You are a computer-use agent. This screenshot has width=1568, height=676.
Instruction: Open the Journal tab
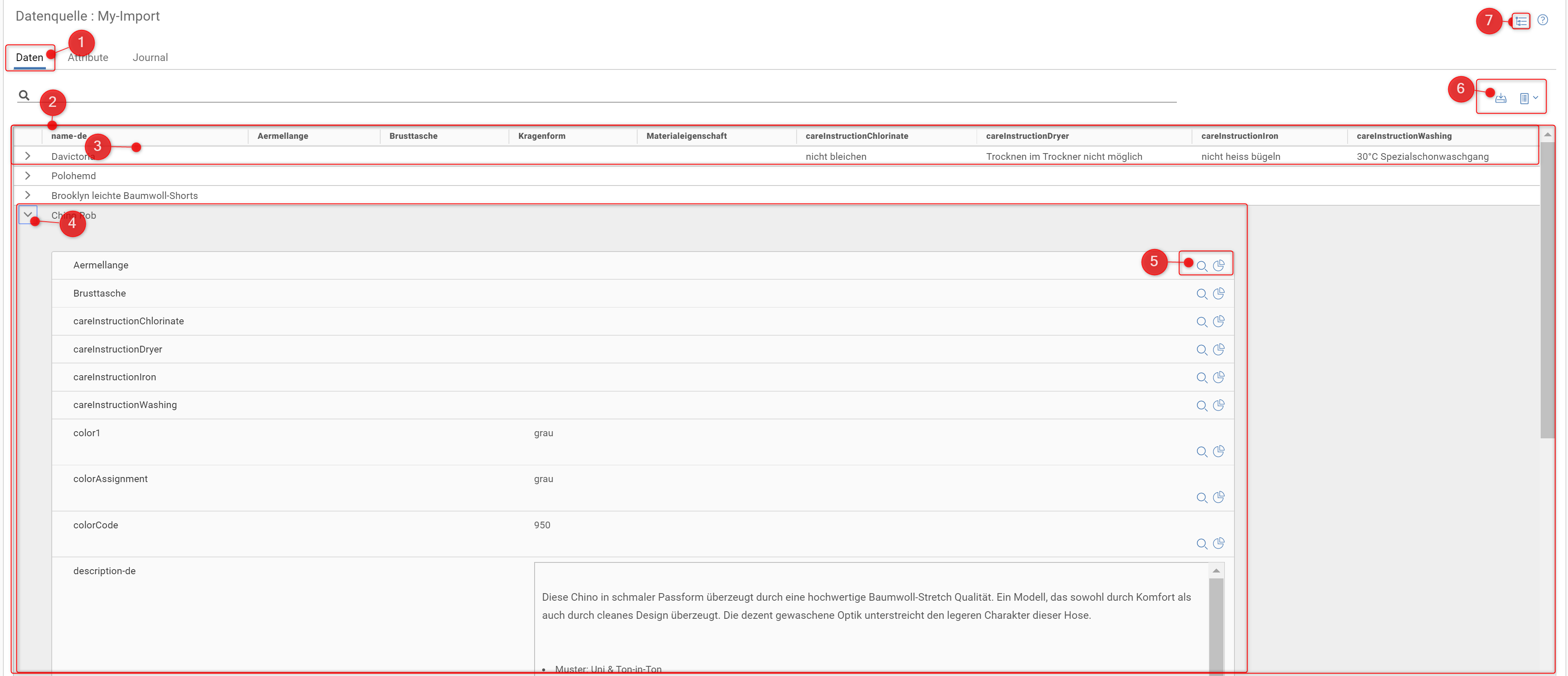tap(150, 57)
